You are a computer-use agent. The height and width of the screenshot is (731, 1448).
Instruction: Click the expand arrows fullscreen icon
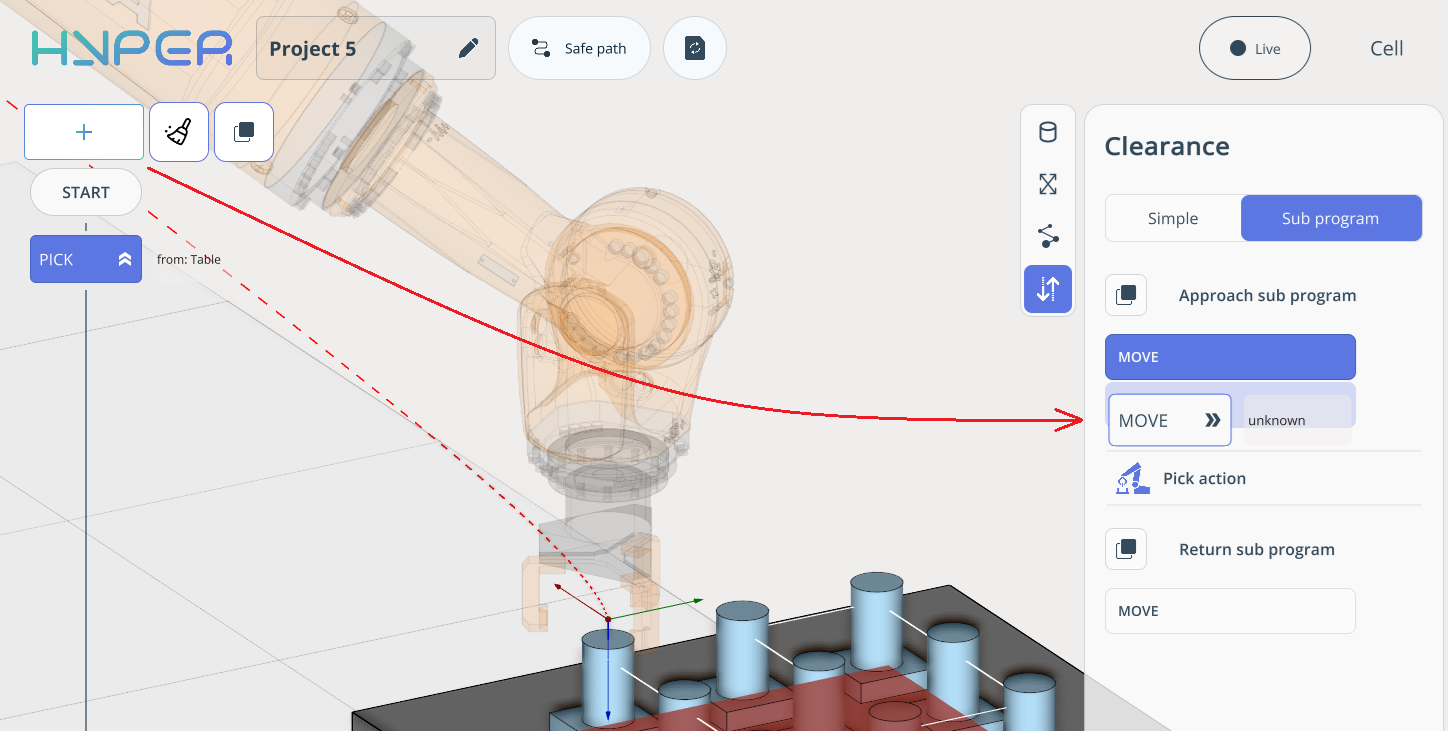(x=1048, y=184)
